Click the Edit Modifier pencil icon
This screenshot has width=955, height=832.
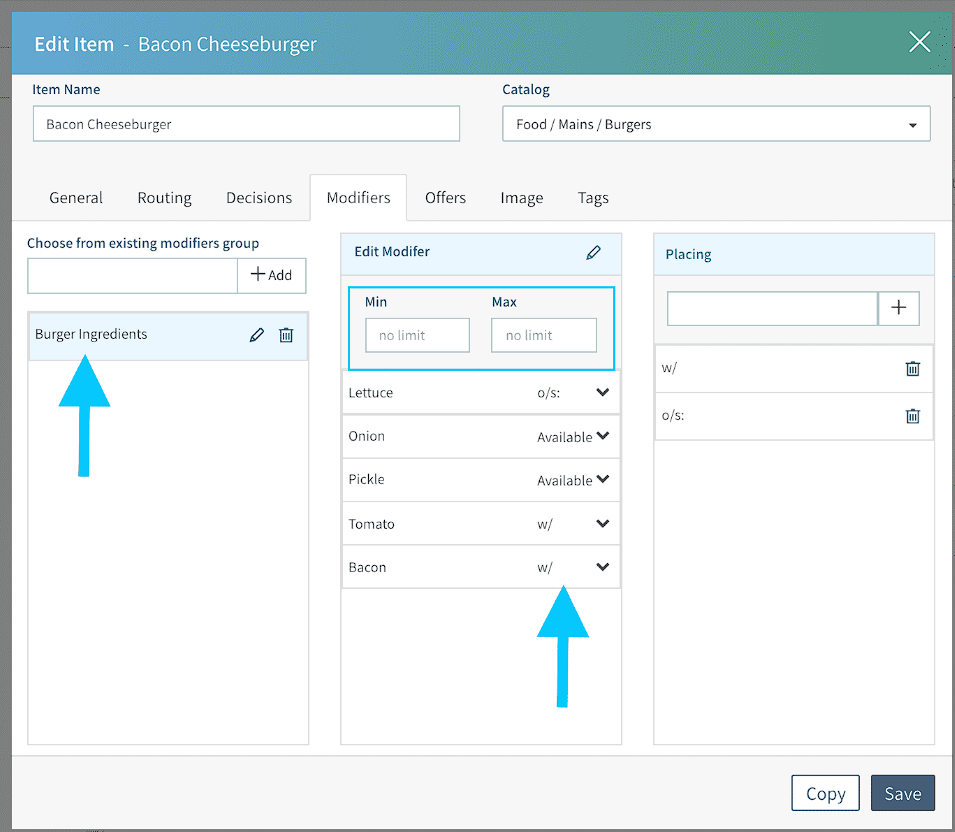(x=594, y=253)
